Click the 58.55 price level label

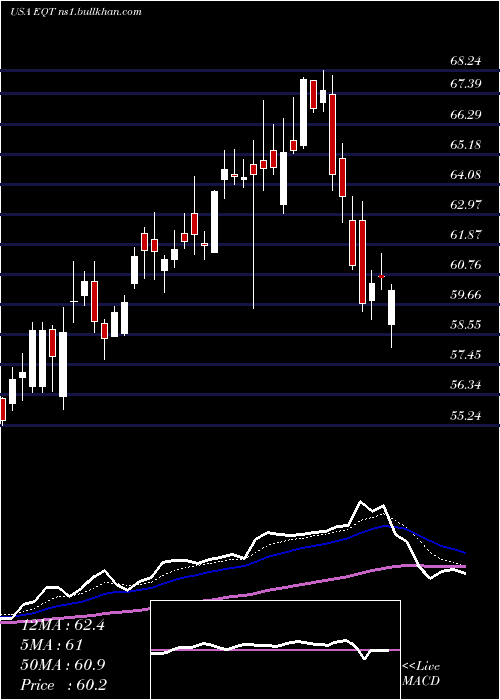coord(466,325)
